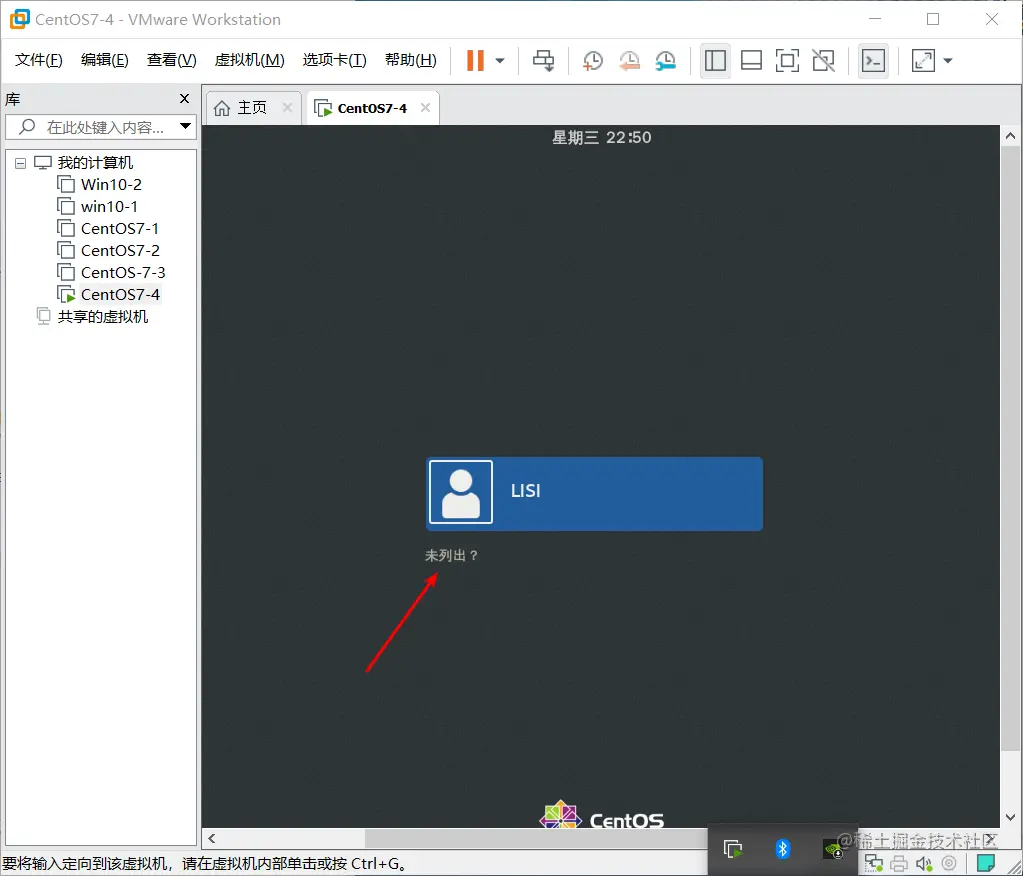Open the library search dropdown arrow
This screenshot has height=876, width=1023.
(185, 126)
